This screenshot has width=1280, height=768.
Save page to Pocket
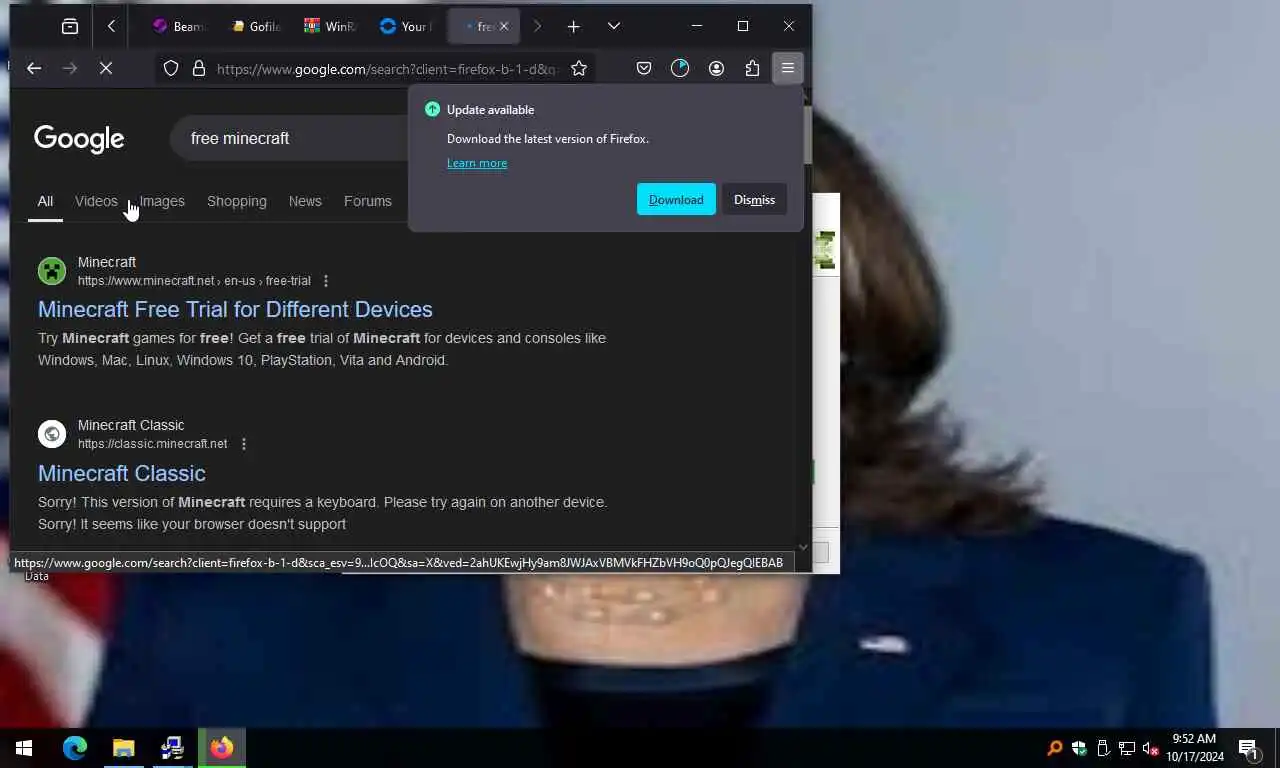tap(644, 68)
